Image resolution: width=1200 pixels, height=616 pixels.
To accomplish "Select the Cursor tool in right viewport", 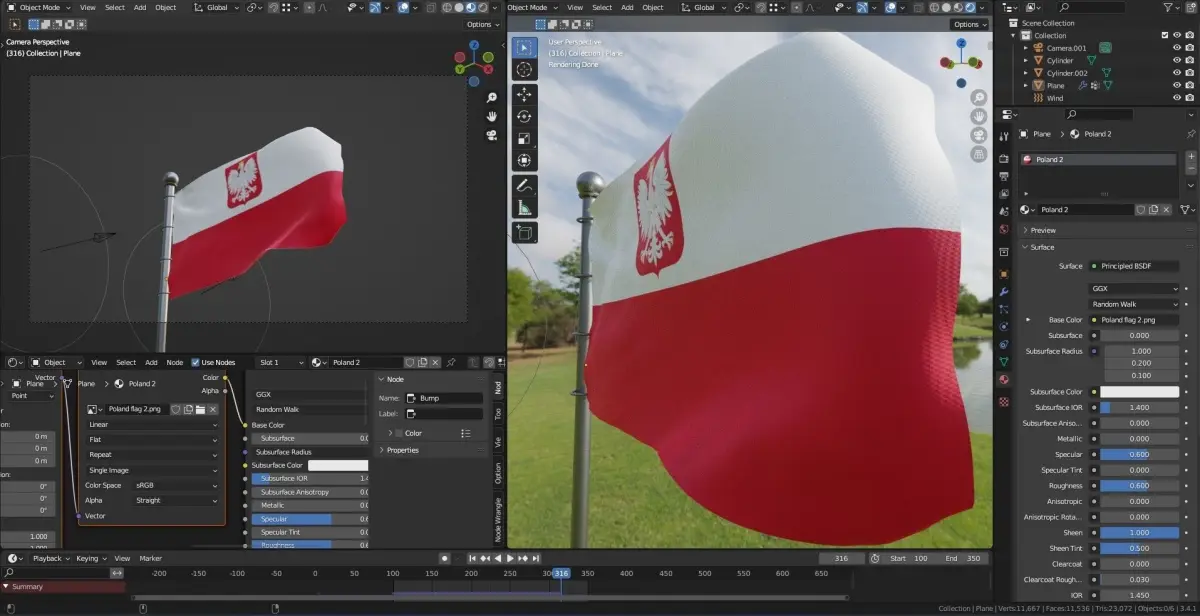I will pos(524,69).
